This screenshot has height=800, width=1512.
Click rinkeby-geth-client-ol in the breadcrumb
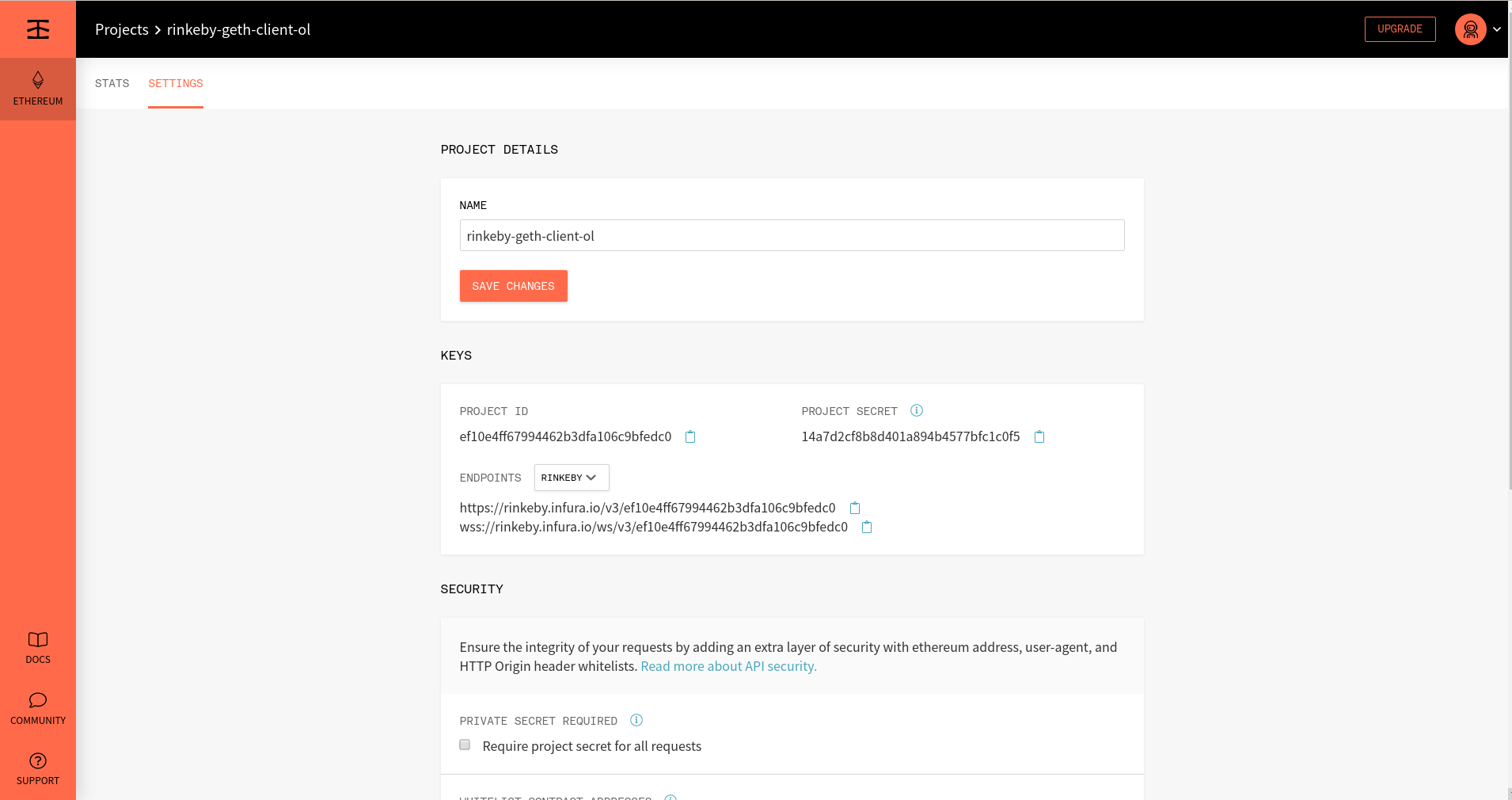coord(238,29)
